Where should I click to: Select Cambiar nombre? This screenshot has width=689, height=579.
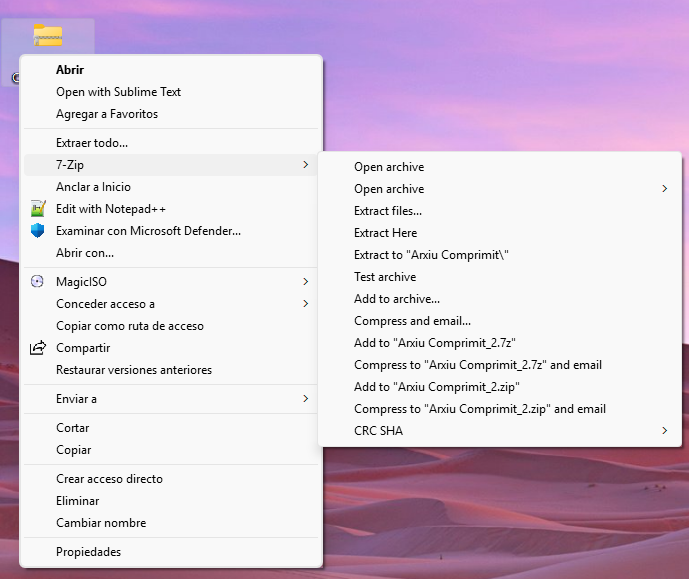170,522
